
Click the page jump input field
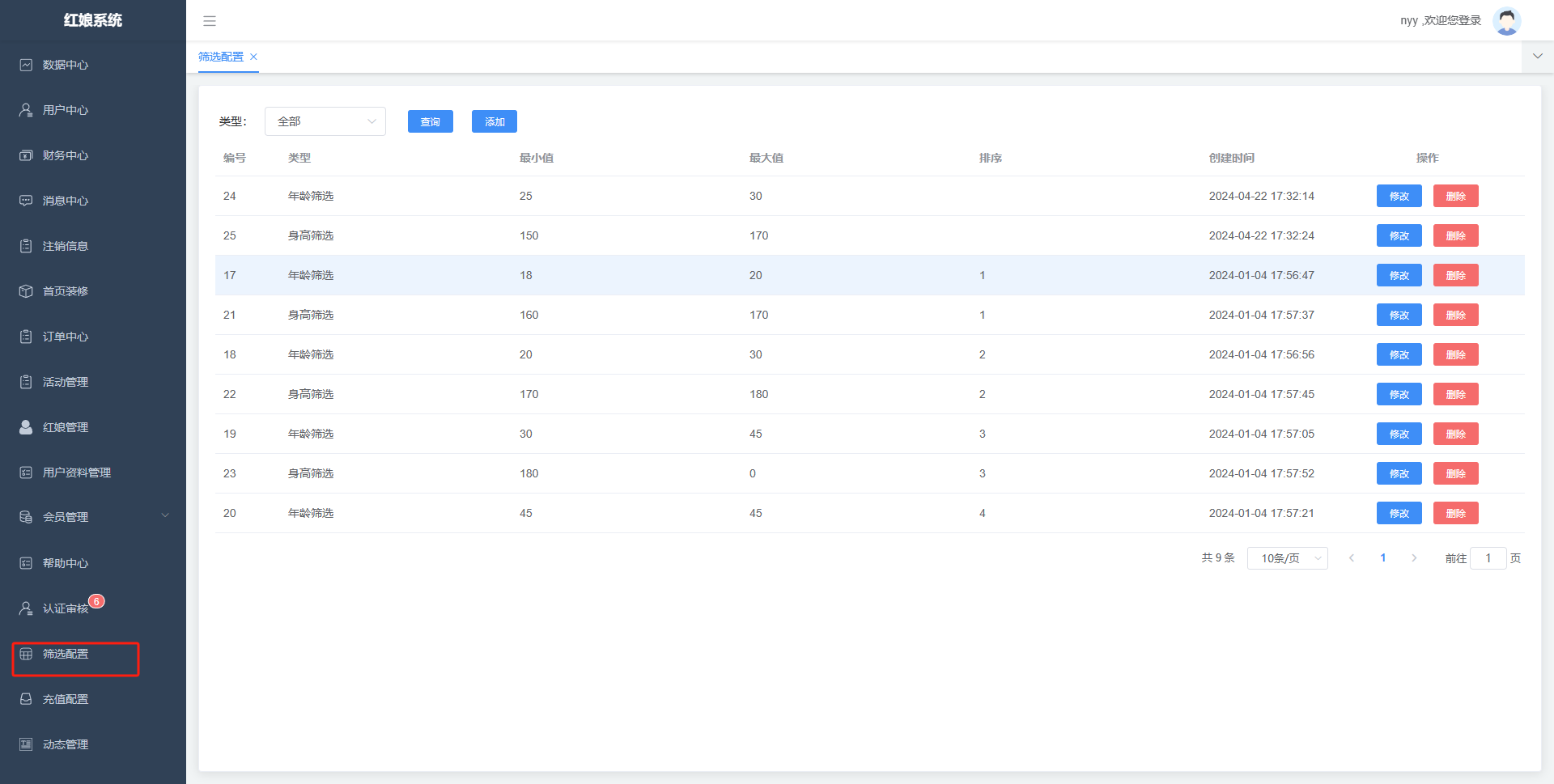pyautogui.click(x=1488, y=558)
